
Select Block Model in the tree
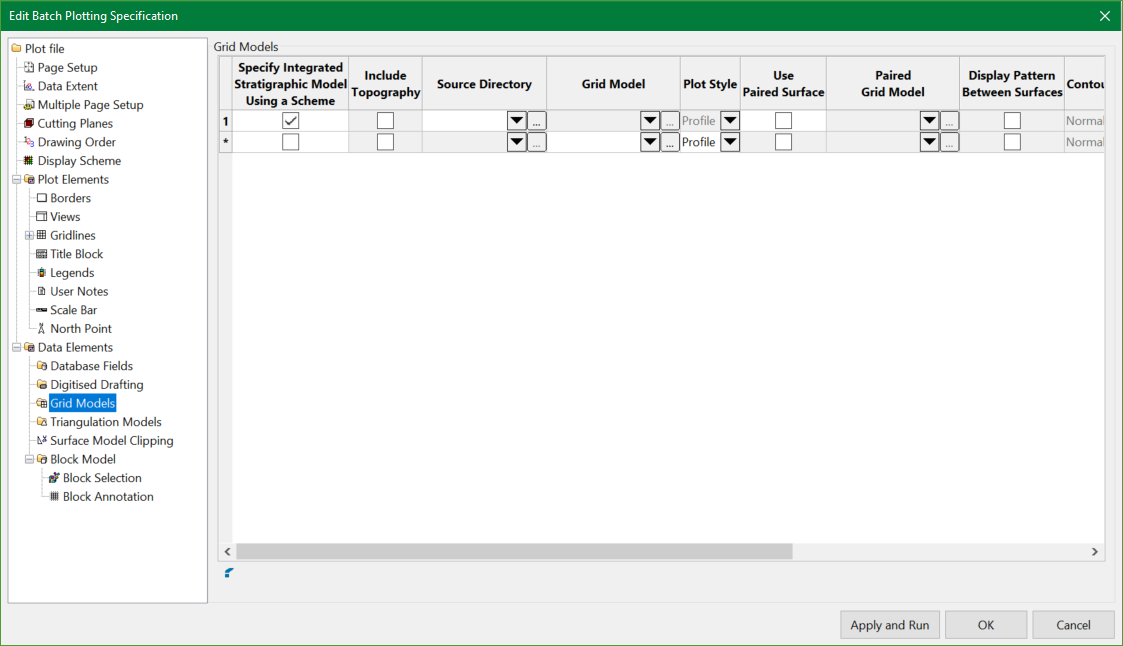click(x=82, y=459)
